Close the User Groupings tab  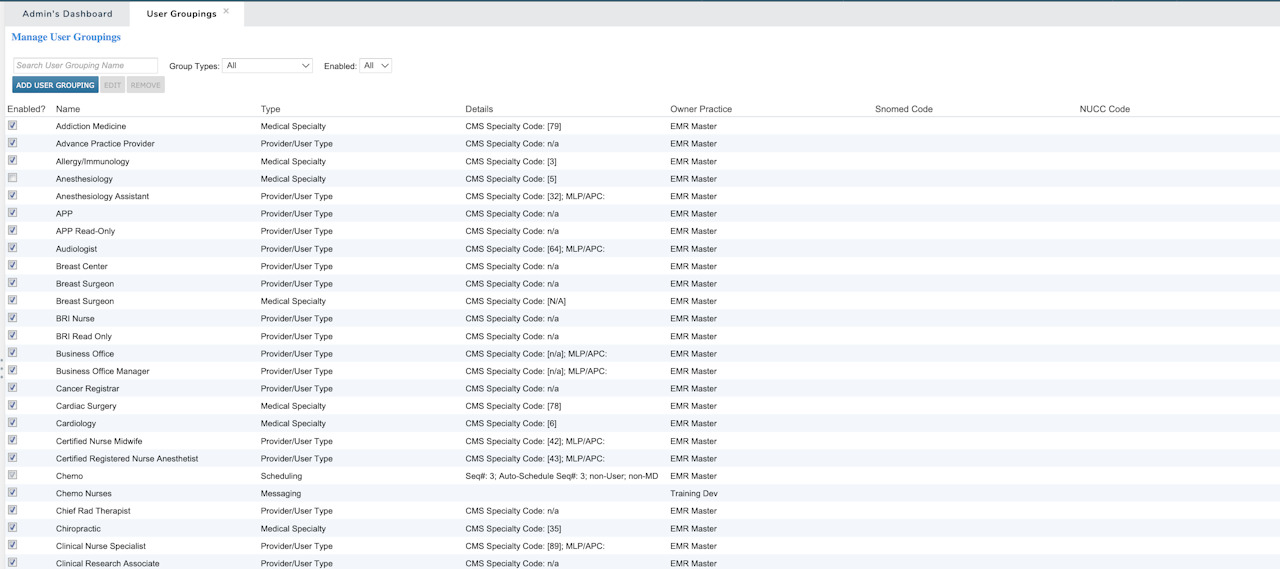pyautogui.click(x=226, y=11)
